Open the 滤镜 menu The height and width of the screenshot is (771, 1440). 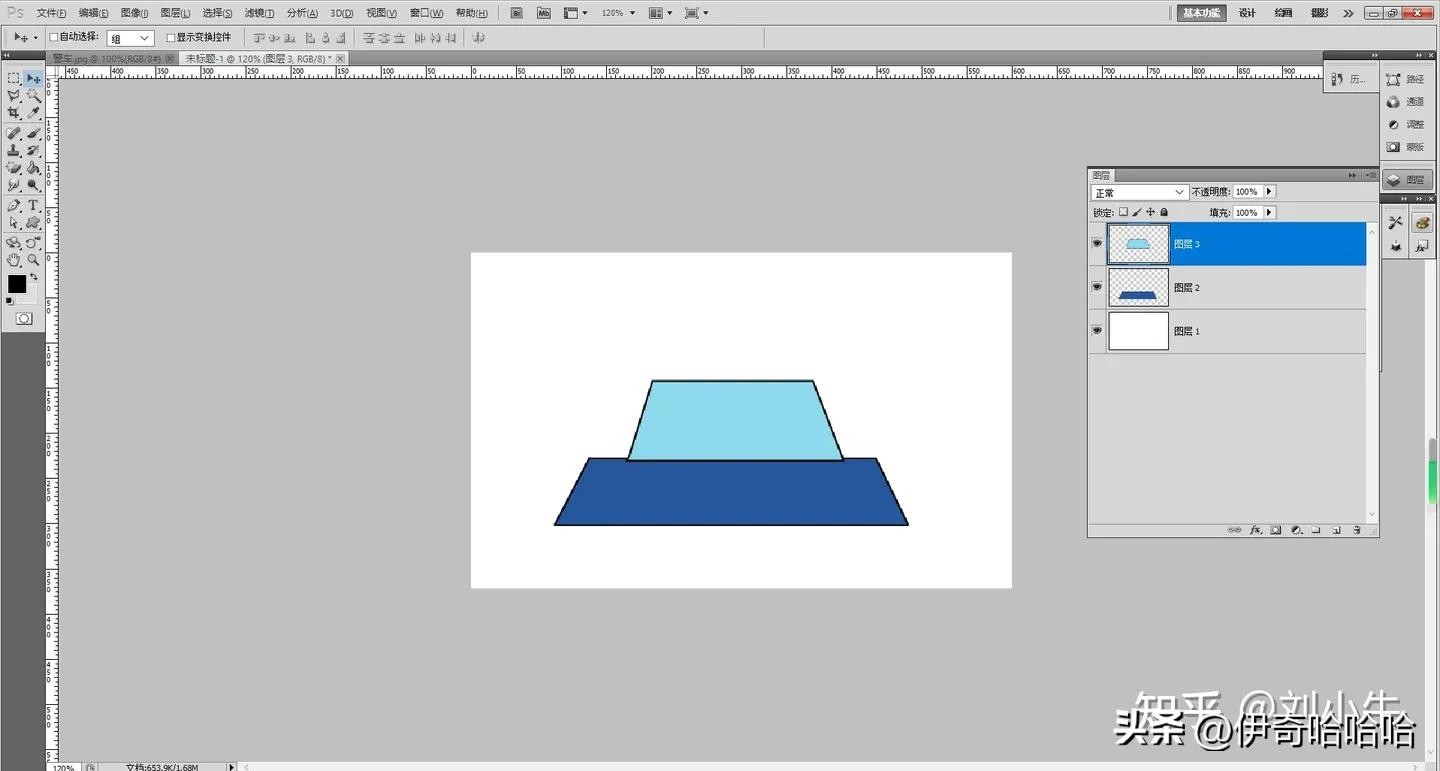point(259,13)
